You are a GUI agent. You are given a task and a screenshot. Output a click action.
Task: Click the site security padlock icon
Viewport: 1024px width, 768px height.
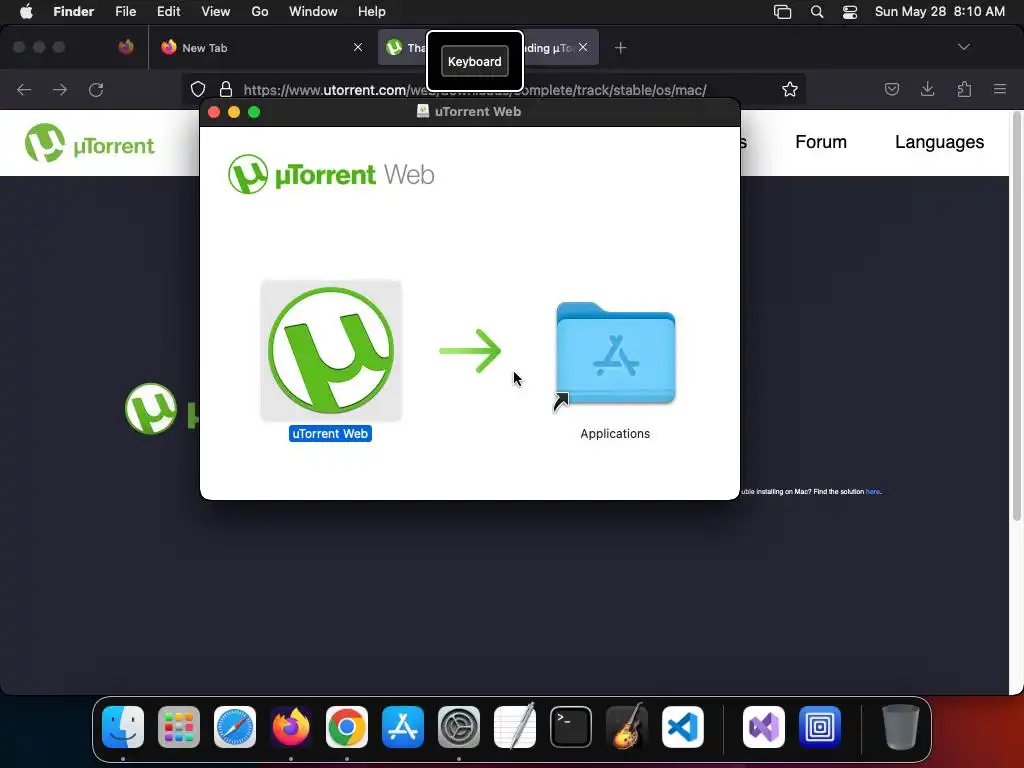pyautogui.click(x=226, y=89)
